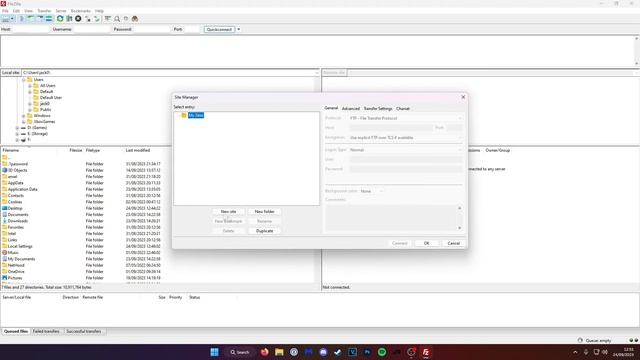
Task: Expand the Windows folder node
Action: click(x=24, y=116)
